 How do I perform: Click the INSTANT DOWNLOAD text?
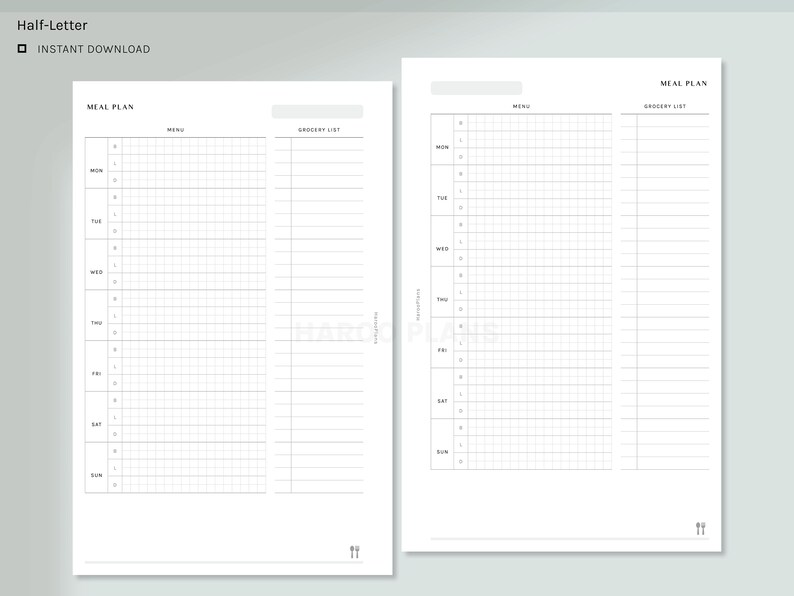[x=94, y=49]
